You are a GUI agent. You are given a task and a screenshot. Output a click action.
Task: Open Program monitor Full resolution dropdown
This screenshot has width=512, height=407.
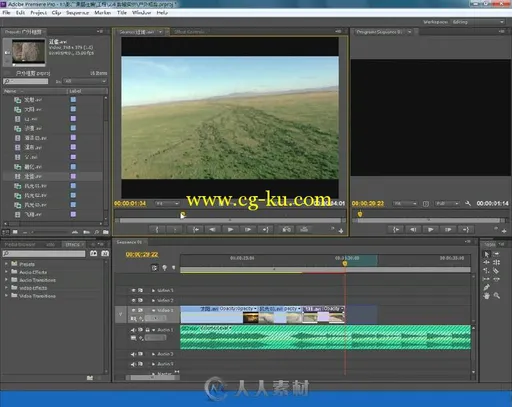click(448, 203)
